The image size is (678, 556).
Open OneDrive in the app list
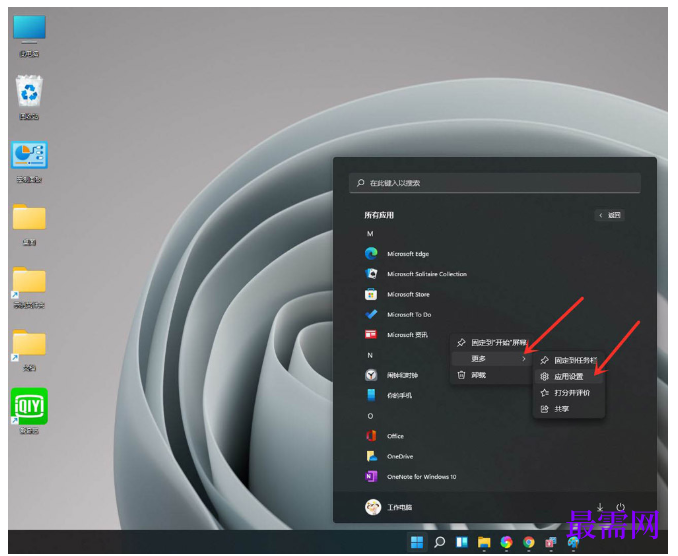(389, 456)
